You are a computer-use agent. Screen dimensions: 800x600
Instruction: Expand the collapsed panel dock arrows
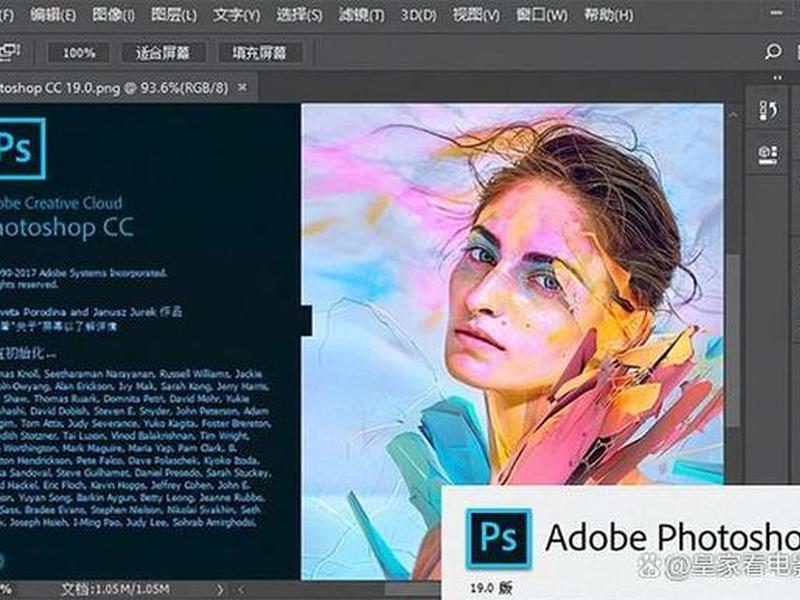pos(778,78)
